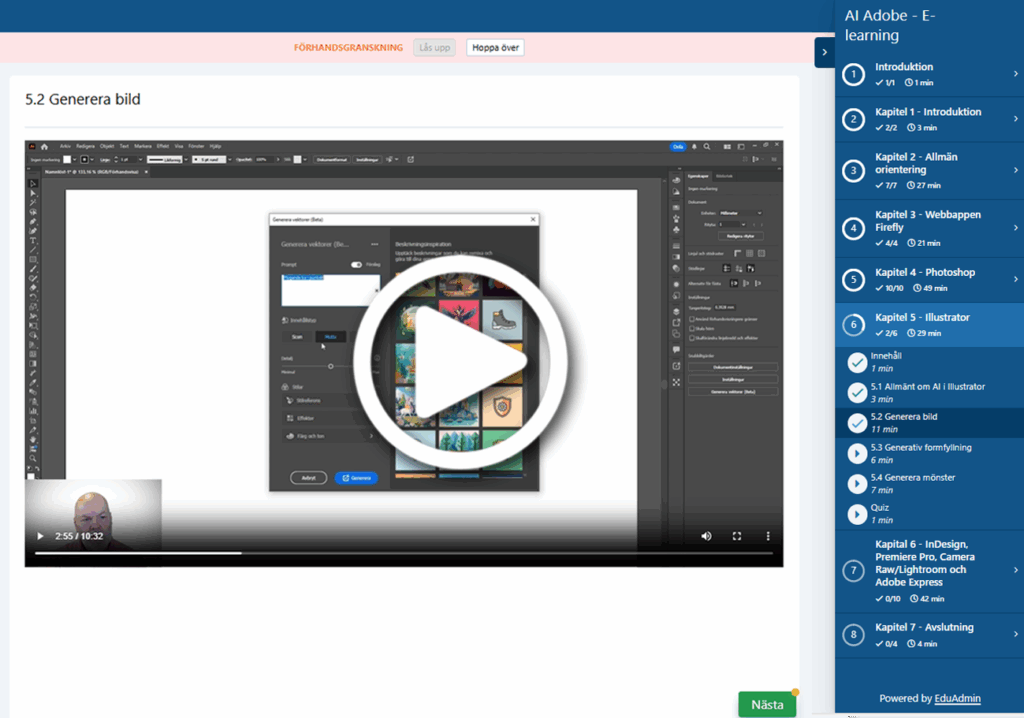Image resolution: width=1024 pixels, height=718 pixels.
Task: Expand the Kapitel 2 - Allmän orientering chevron
Action: 1016,171
